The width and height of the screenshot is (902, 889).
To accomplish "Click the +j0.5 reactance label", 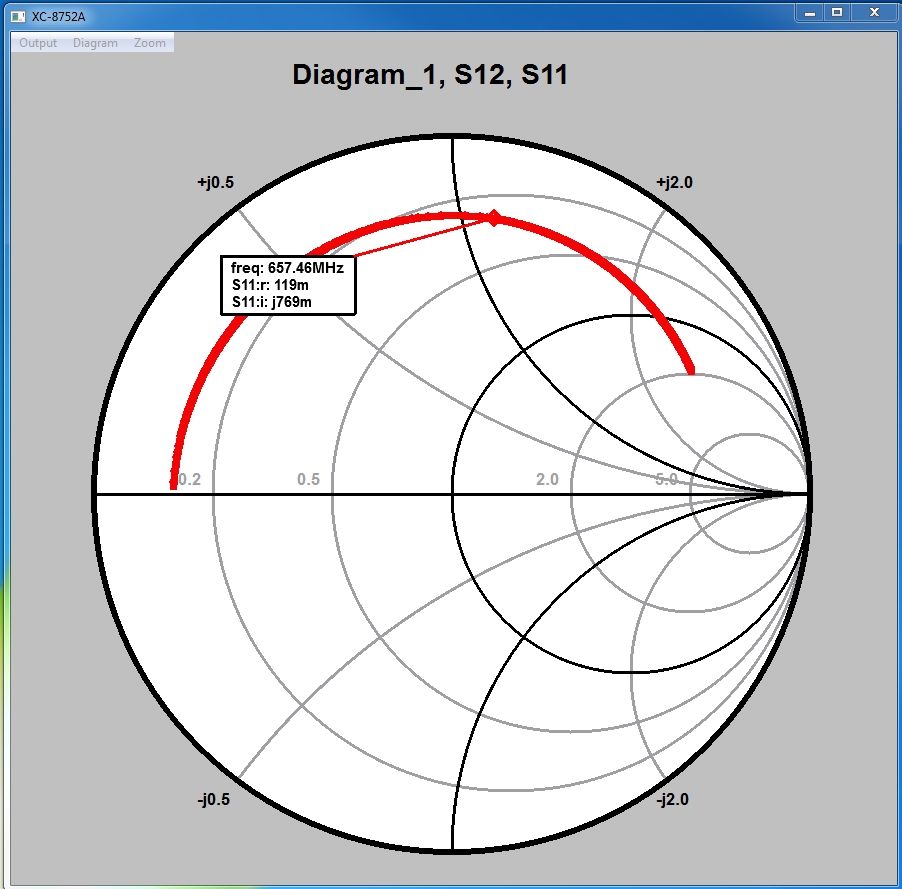I will [x=216, y=182].
